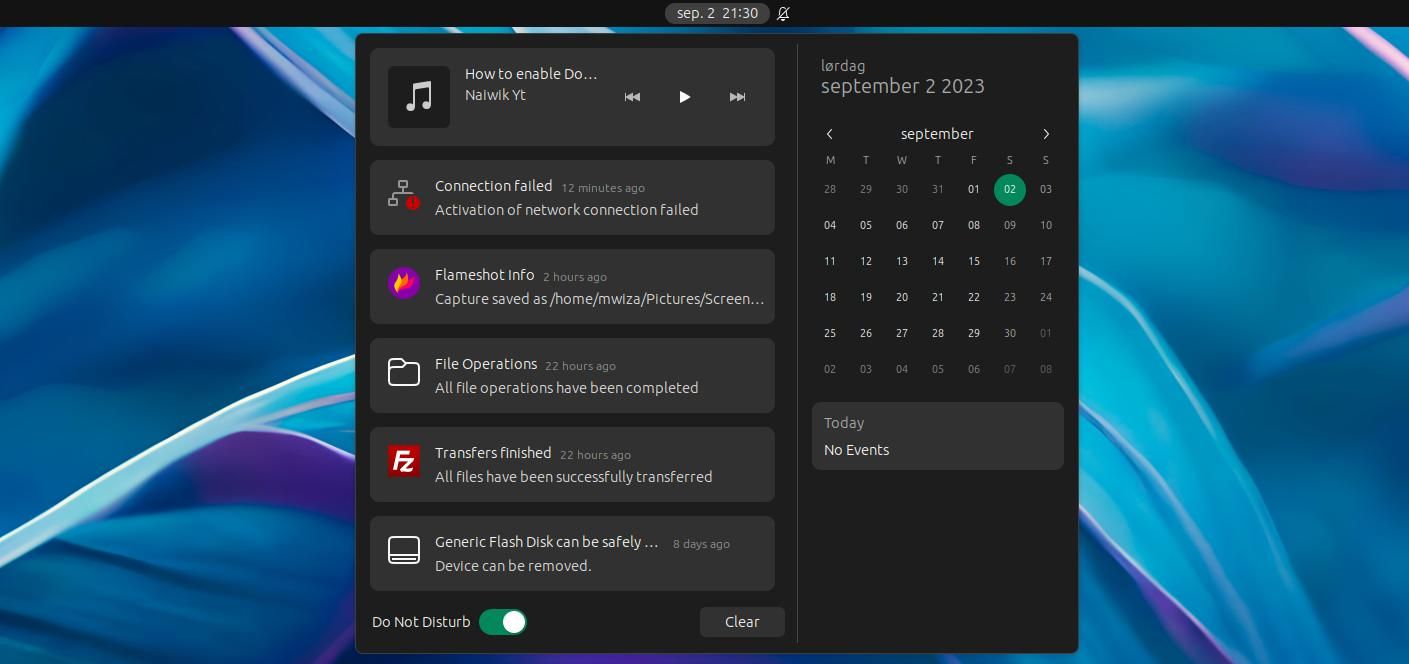Click the muted bell icon in the top bar
The image size is (1409, 664).
coord(783,13)
